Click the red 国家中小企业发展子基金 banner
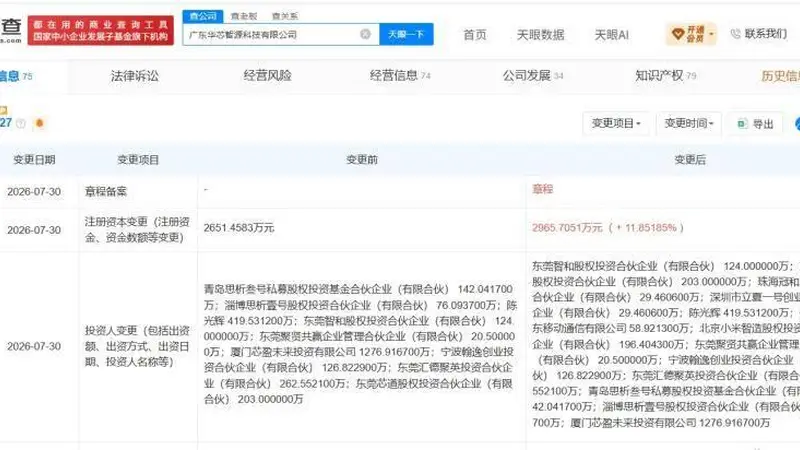This screenshot has height=450, width=800. point(101,31)
